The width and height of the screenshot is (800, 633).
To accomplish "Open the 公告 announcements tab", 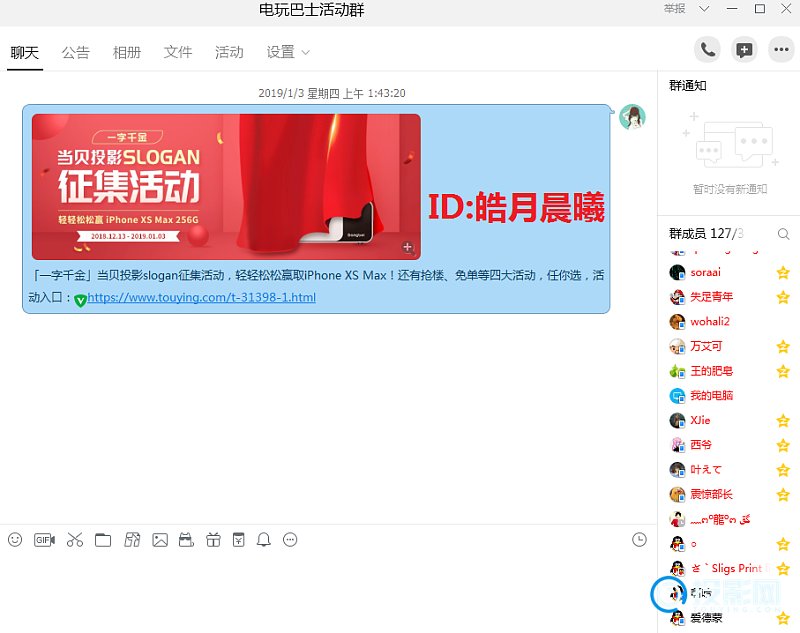I will (x=76, y=52).
